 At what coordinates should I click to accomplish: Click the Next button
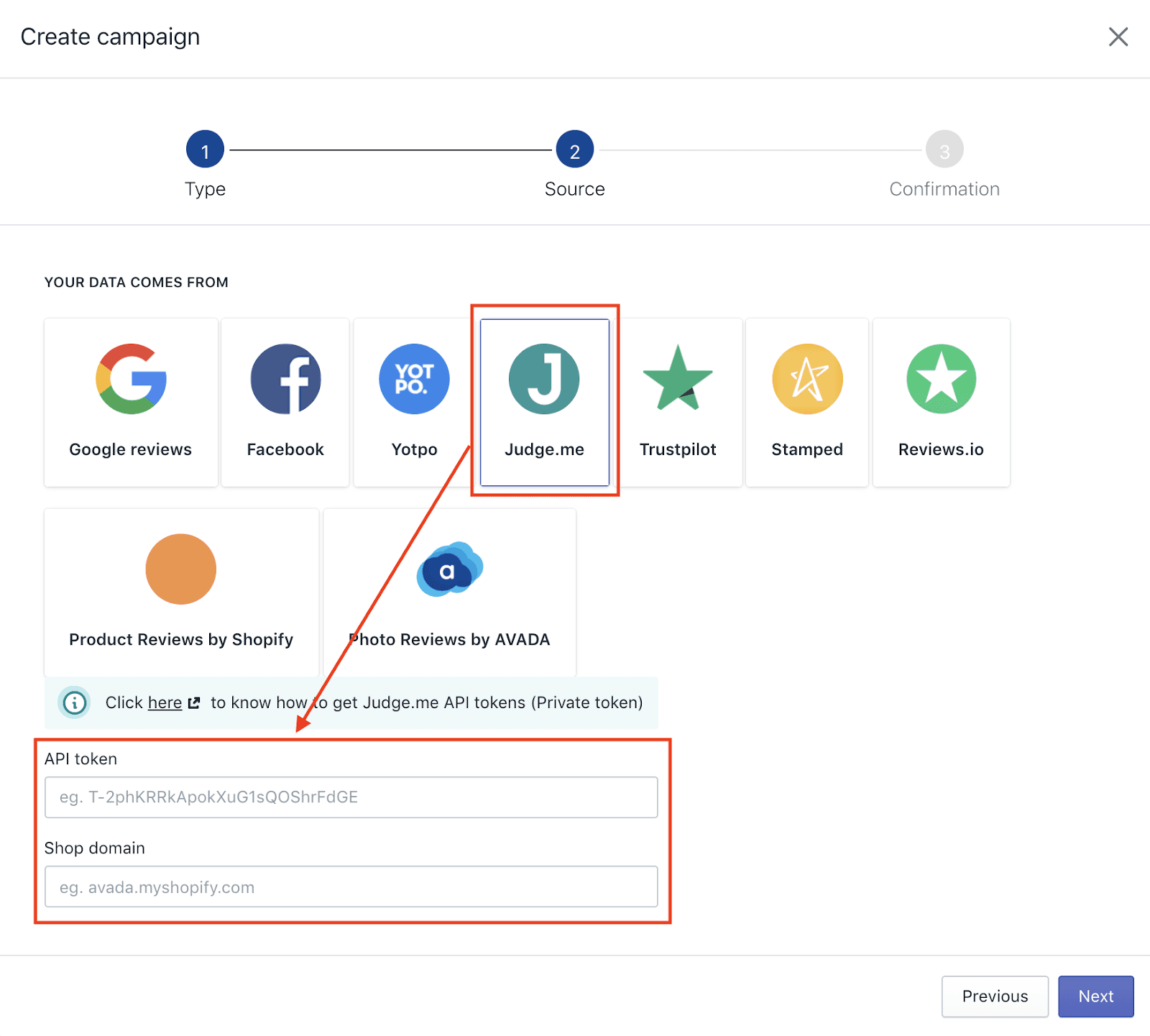(1096, 996)
